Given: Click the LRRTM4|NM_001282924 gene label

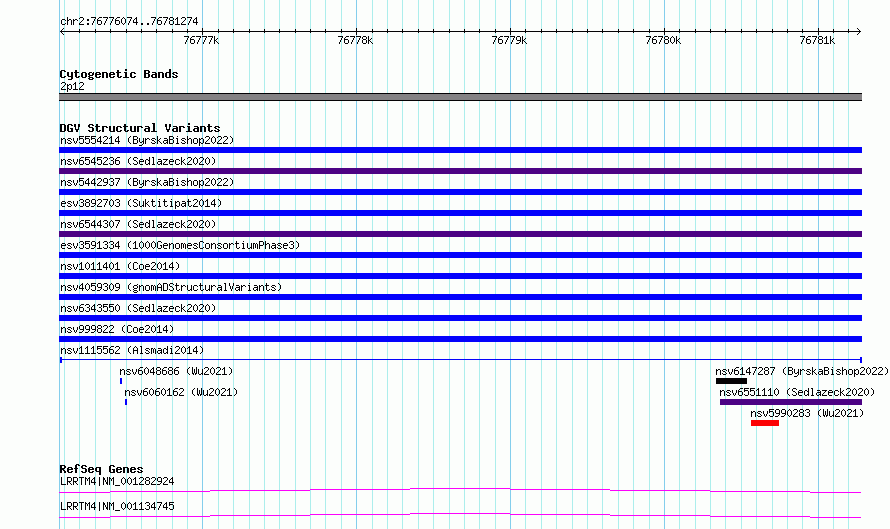Looking at the screenshot, I should [x=117, y=481].
